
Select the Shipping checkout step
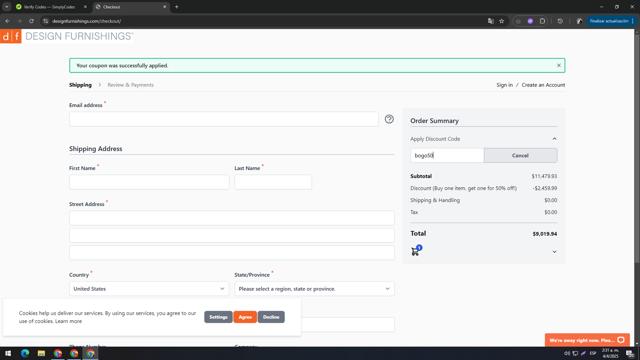80,85
